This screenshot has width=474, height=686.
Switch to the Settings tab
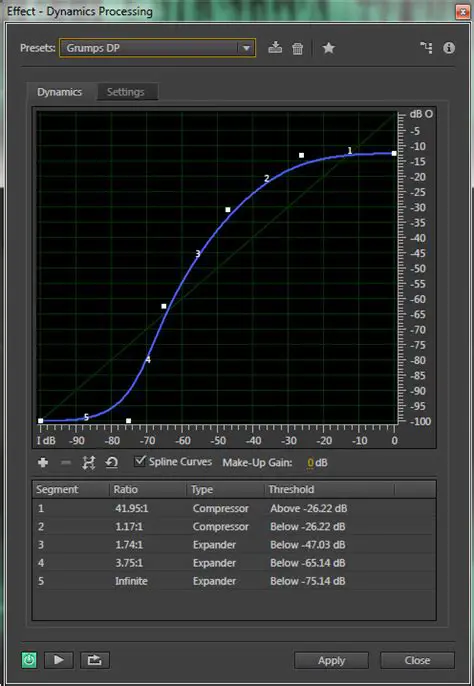(x=126, y=92)
